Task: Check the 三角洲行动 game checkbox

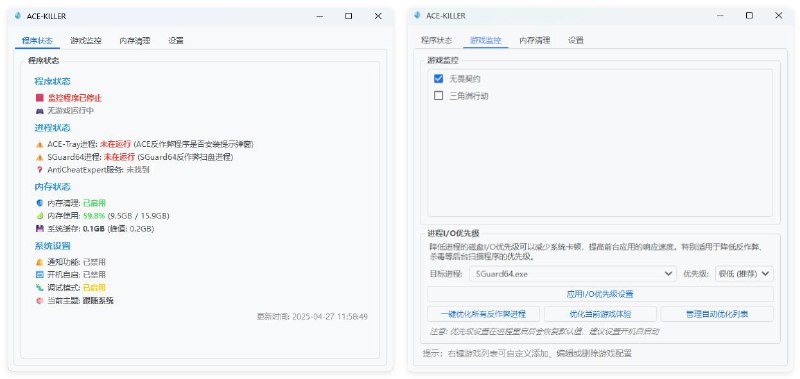Action: click(438, 95)
